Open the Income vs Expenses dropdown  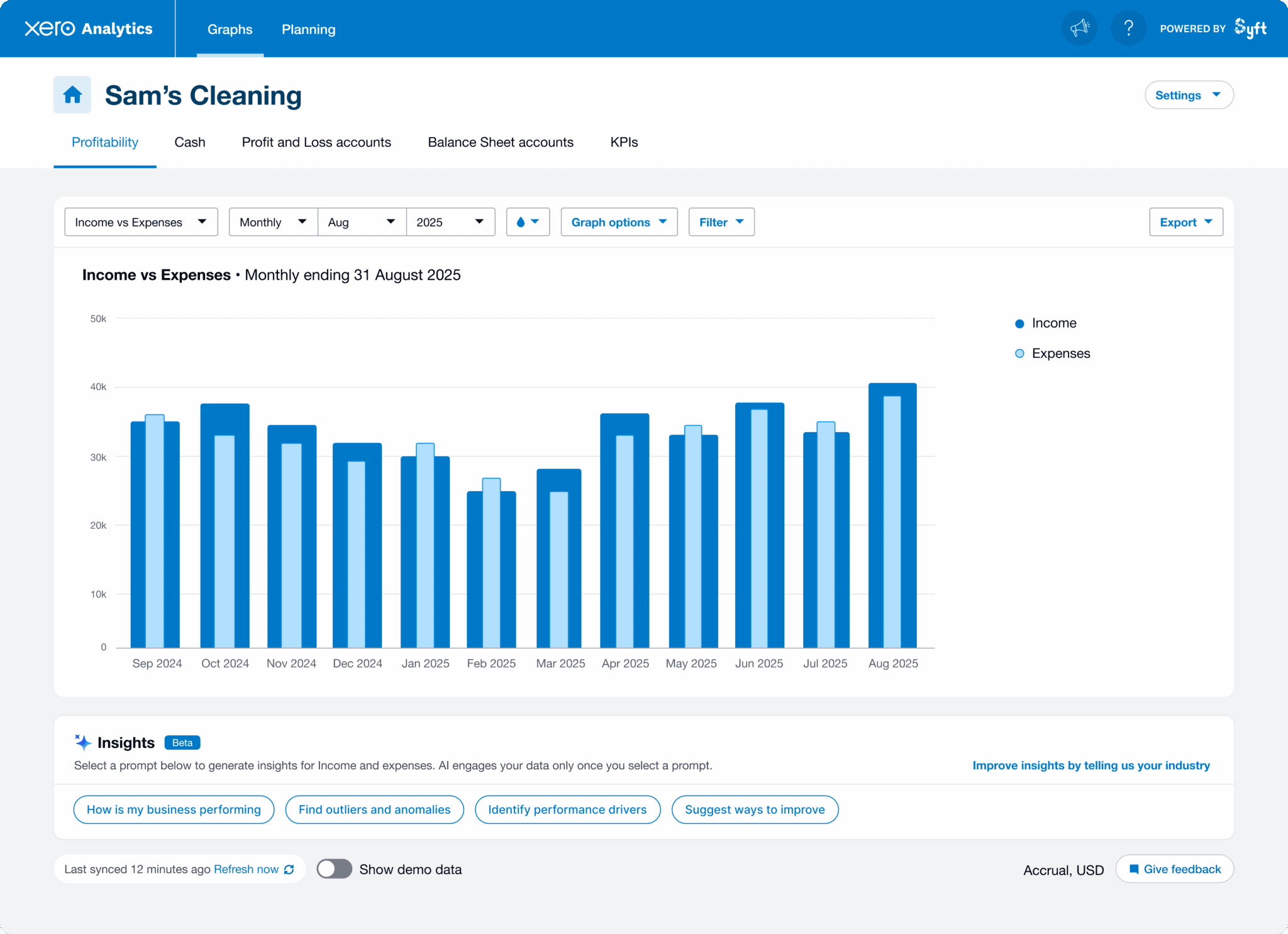(x=141, y=222)
